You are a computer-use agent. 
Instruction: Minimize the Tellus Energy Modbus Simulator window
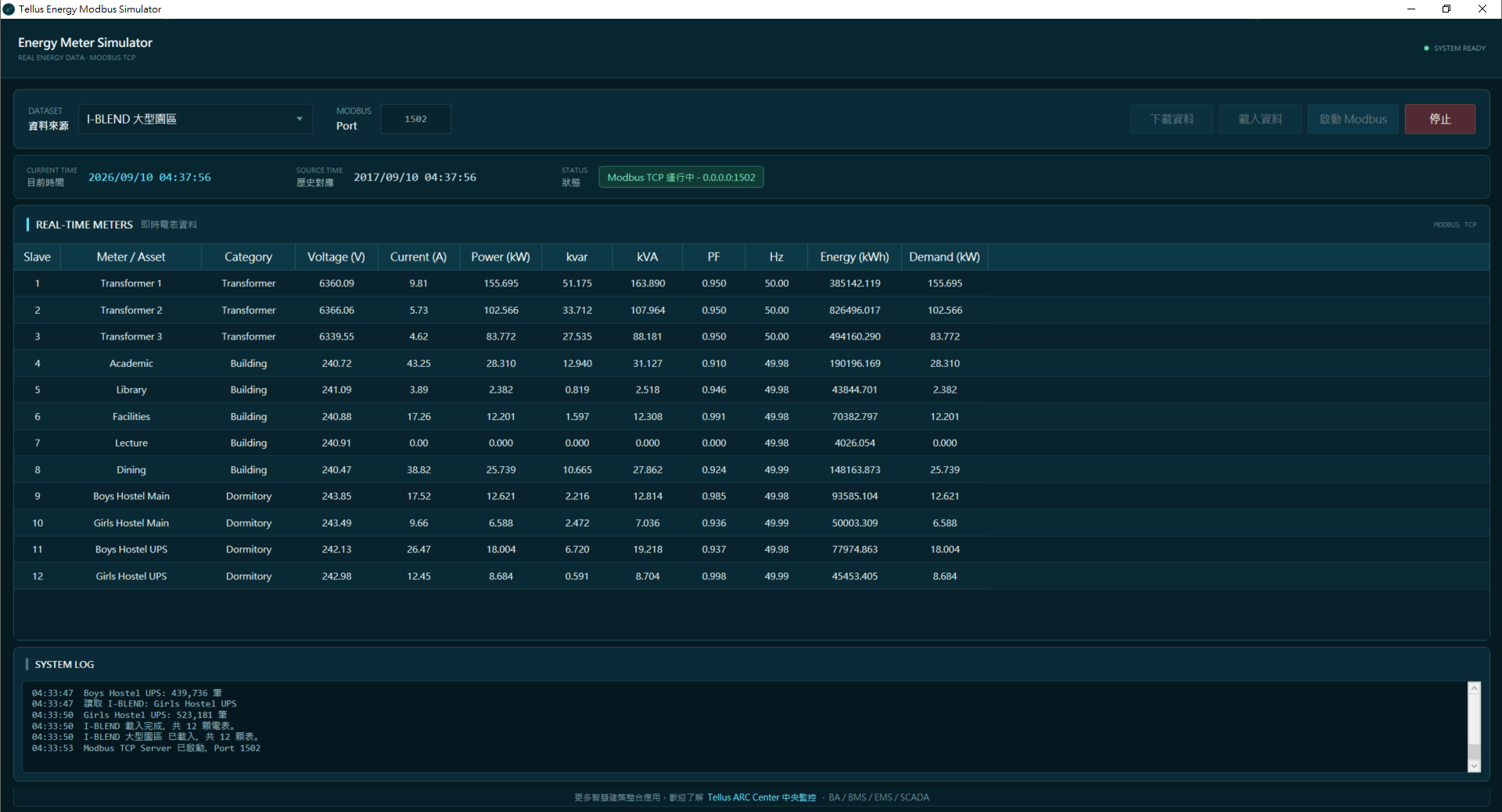tap(1411, 9)
